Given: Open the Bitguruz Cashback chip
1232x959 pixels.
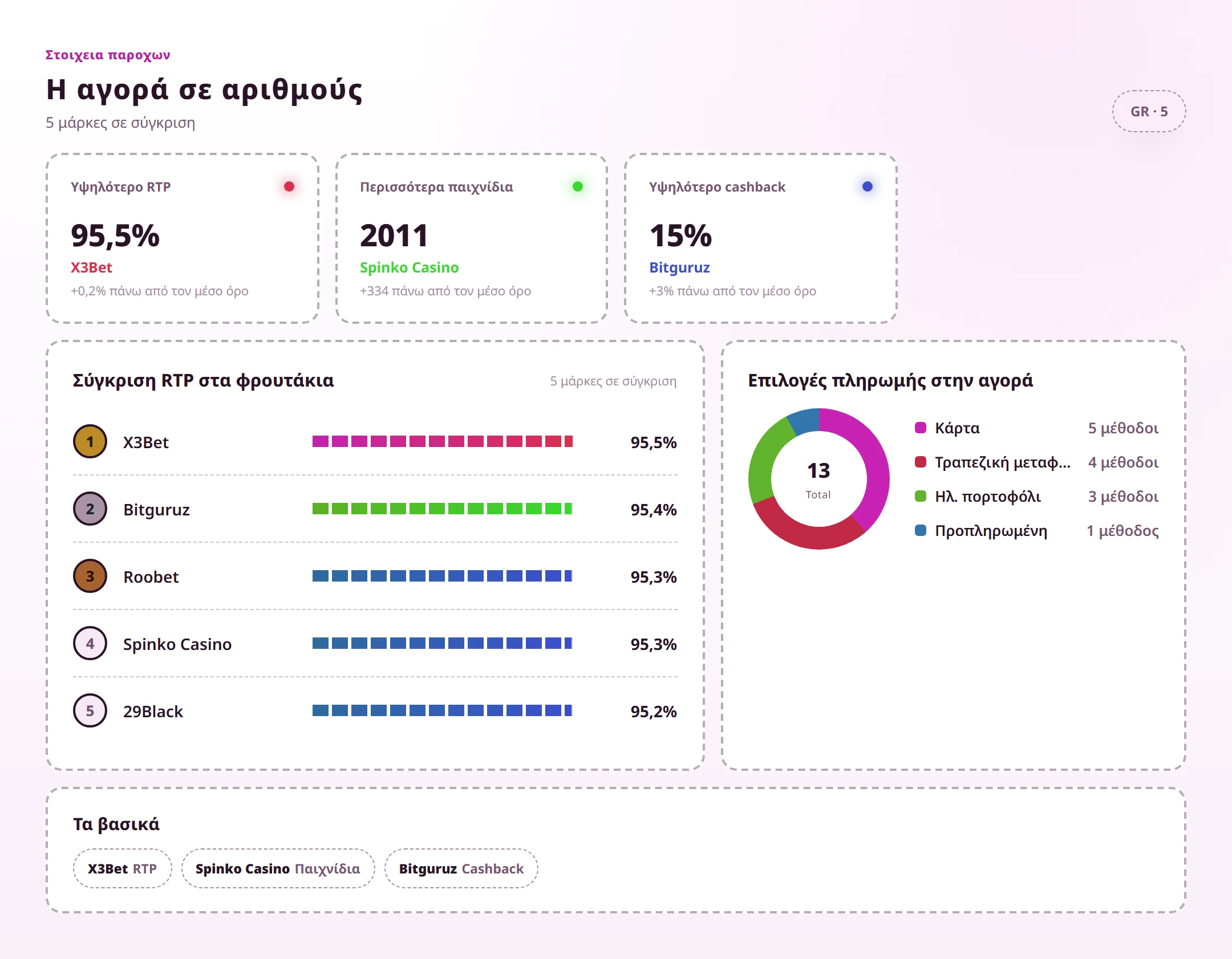Looking at the screenshot, I should [x=461, y=869].
